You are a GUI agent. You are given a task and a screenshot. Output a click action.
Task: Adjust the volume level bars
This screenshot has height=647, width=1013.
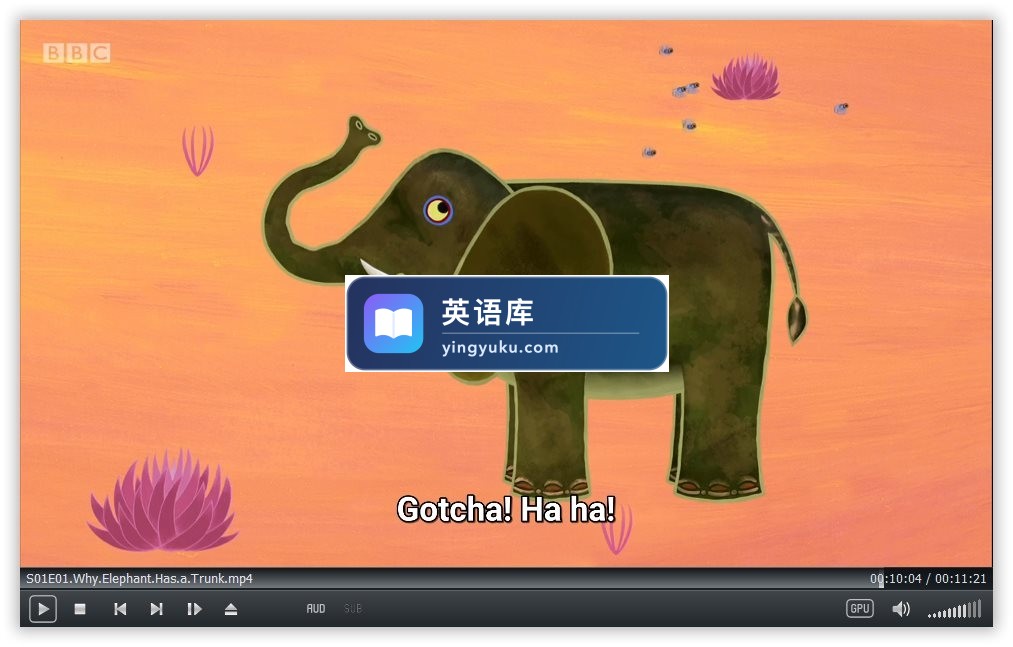tap(955, 609)
